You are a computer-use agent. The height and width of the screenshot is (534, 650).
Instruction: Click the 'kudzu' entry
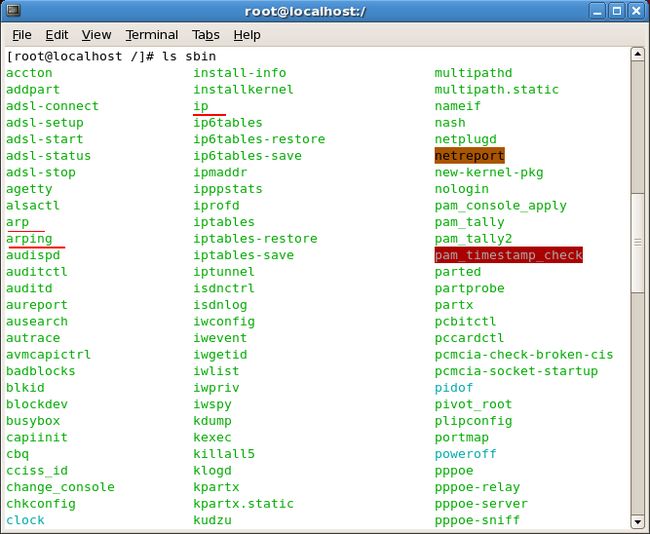(x=212, y=520)
